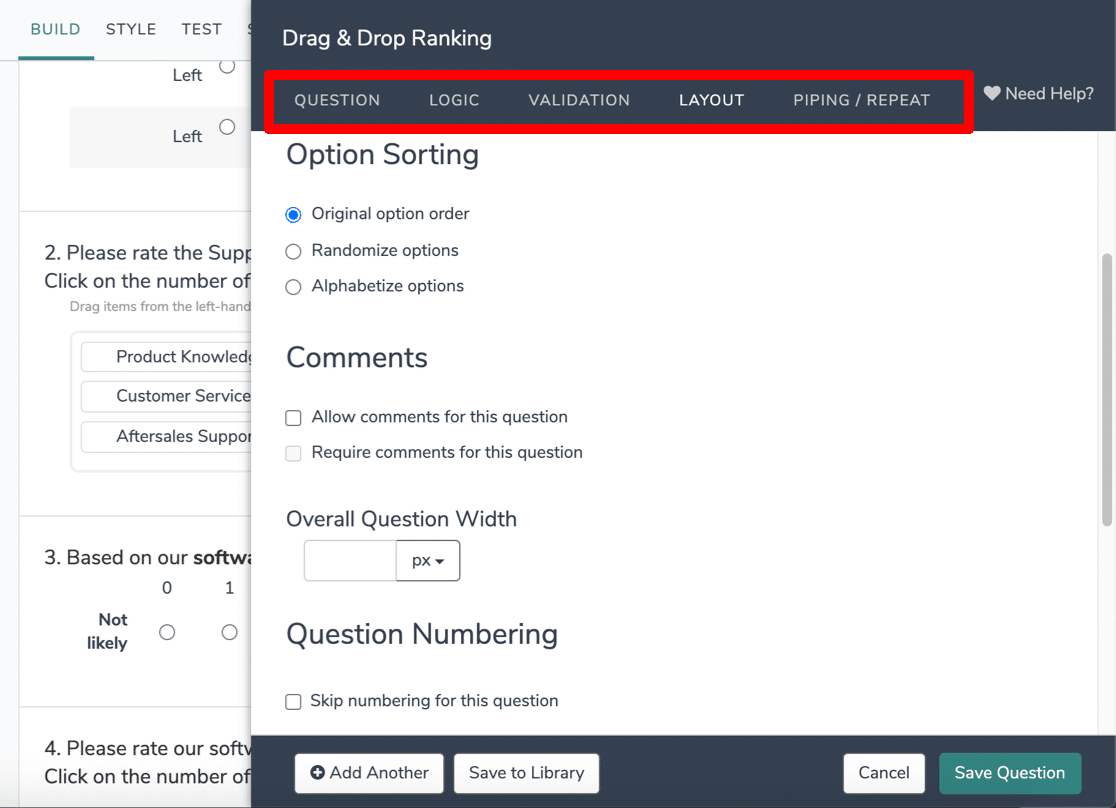The height and width of the screenshot is (808, 1116).
Task: Check Skip numbering for this question
Action: [293, 702]
